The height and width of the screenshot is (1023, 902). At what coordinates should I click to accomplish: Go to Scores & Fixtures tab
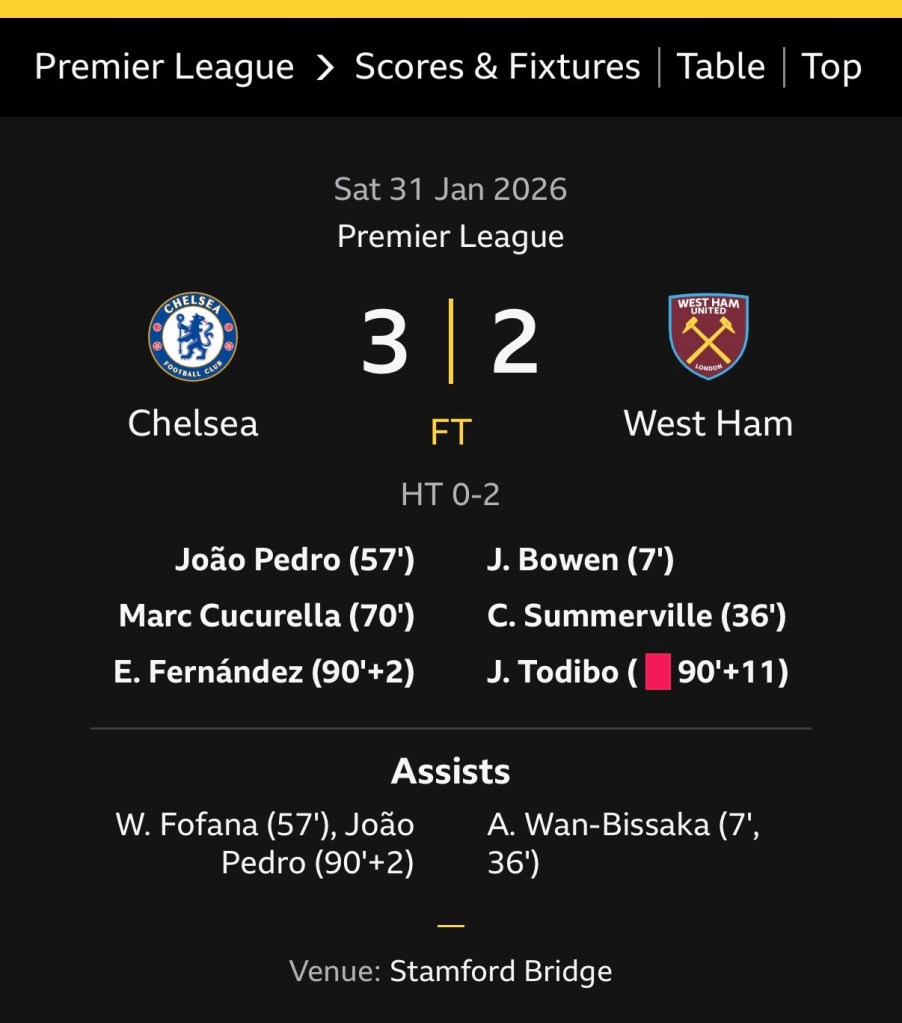click(497, 68)
